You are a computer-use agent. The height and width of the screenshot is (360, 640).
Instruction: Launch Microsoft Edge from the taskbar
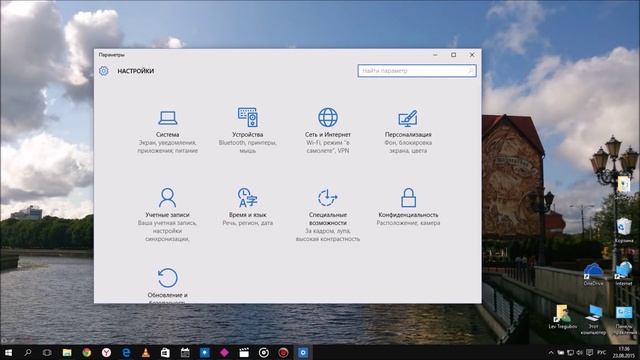point(126,352)
